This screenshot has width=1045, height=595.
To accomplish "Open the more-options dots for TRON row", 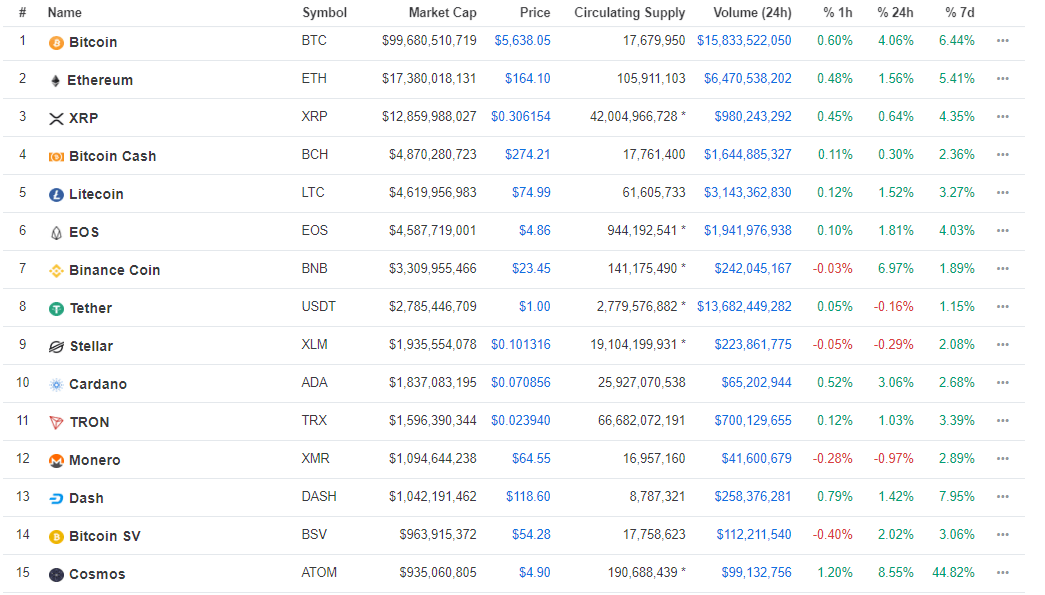I will [x=1002, y=420].
